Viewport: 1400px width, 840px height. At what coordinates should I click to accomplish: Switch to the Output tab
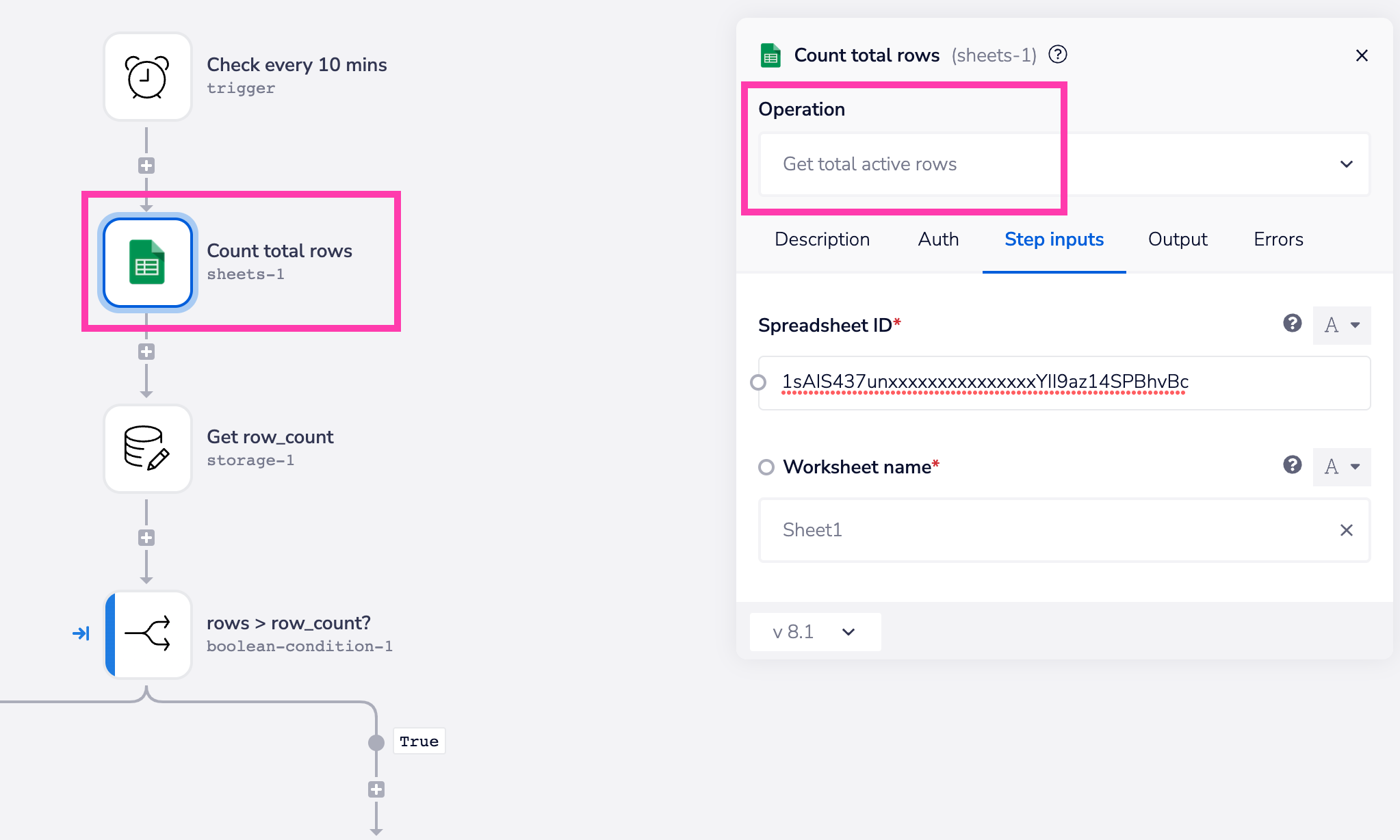click(x=1177, y=239)
